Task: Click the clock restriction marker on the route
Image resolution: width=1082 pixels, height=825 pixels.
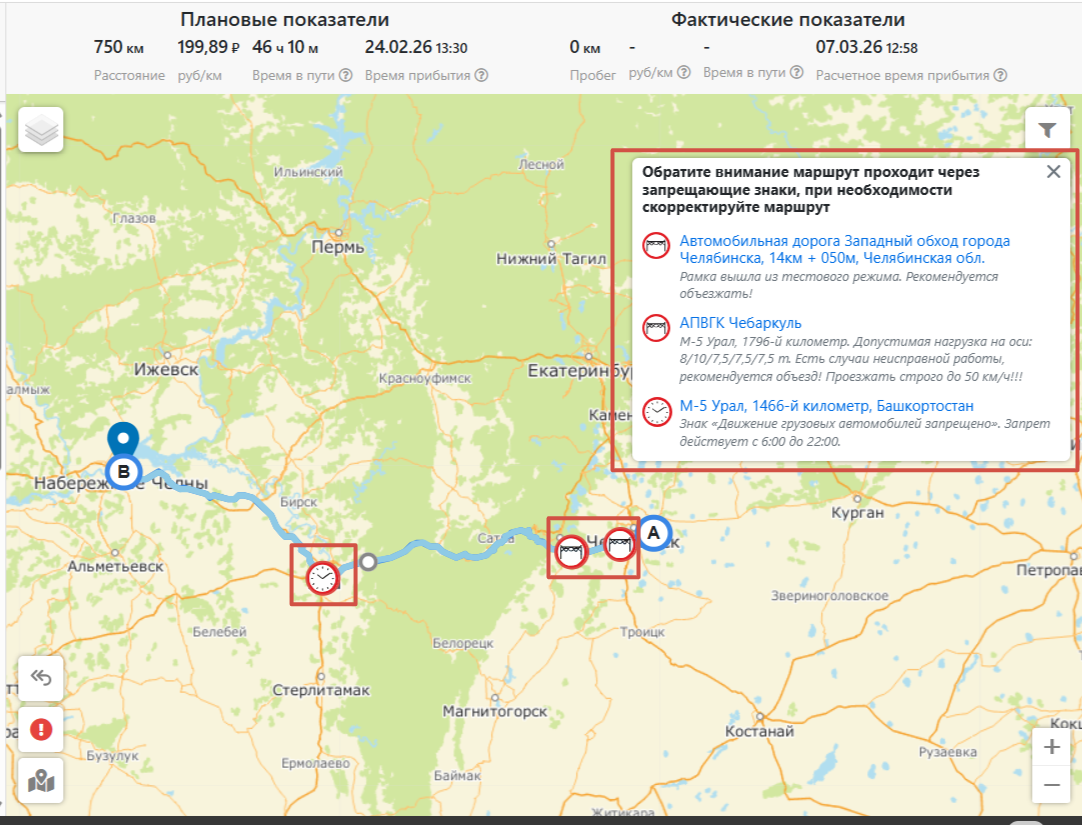Action: click(322, 578)
